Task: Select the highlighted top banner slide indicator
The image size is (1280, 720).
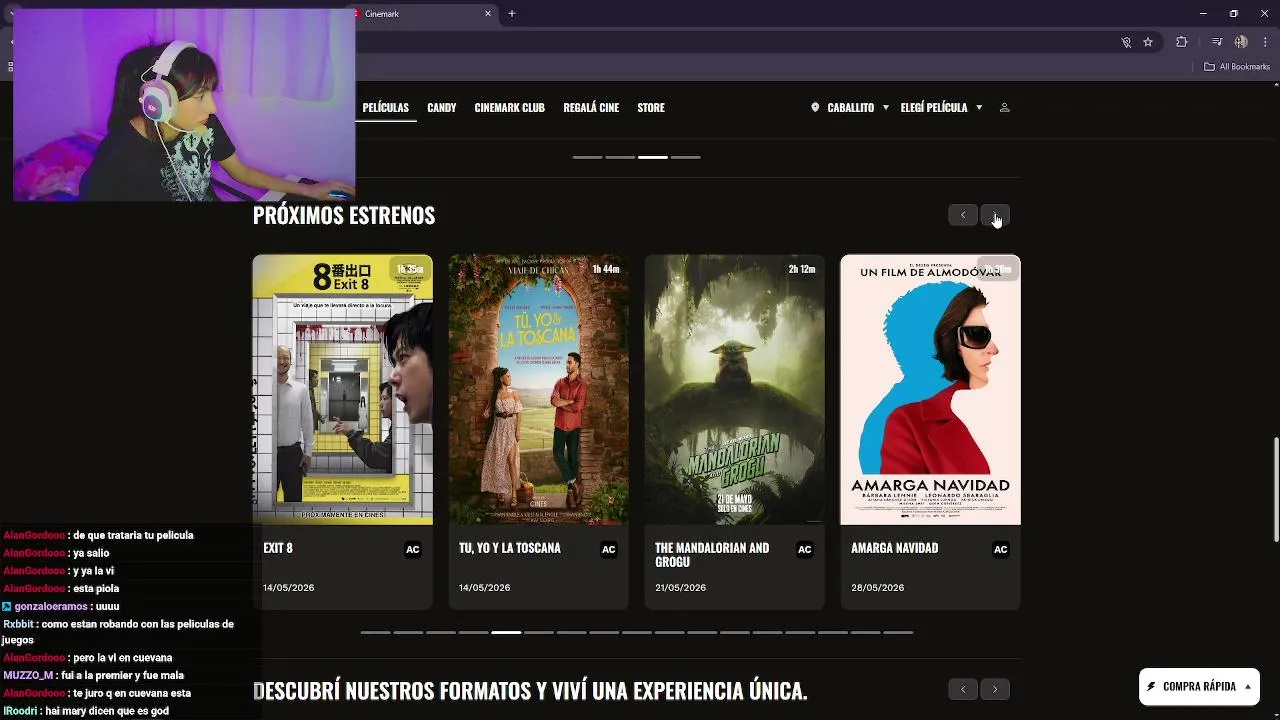Action: [x=653, y=157]
